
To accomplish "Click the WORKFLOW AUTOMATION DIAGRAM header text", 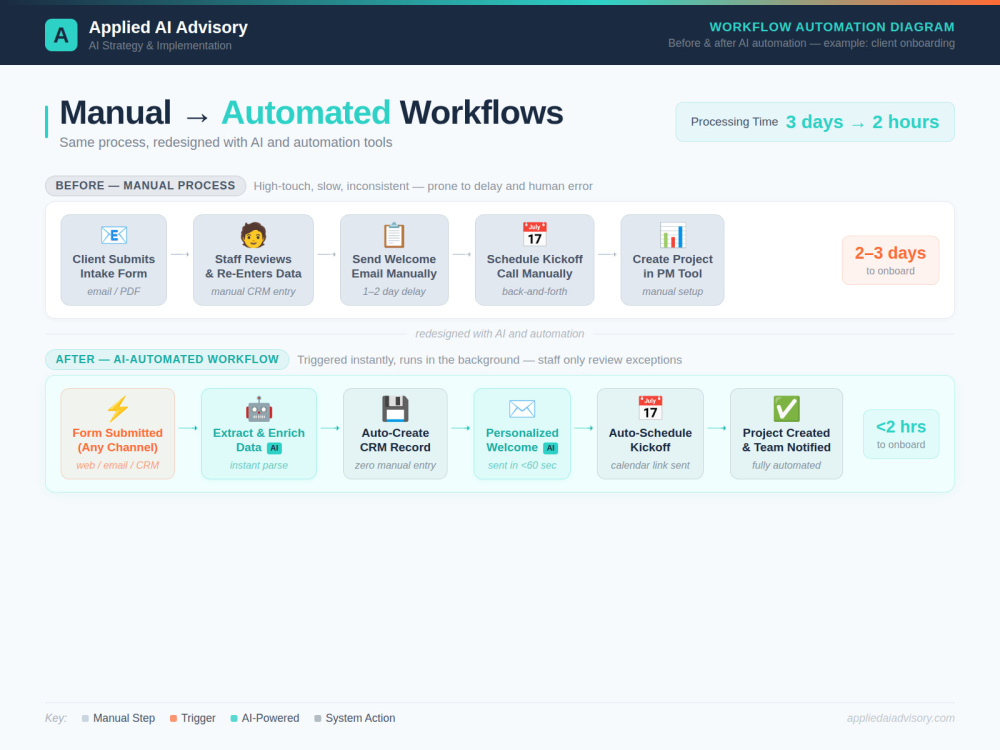I will [832, 27].
